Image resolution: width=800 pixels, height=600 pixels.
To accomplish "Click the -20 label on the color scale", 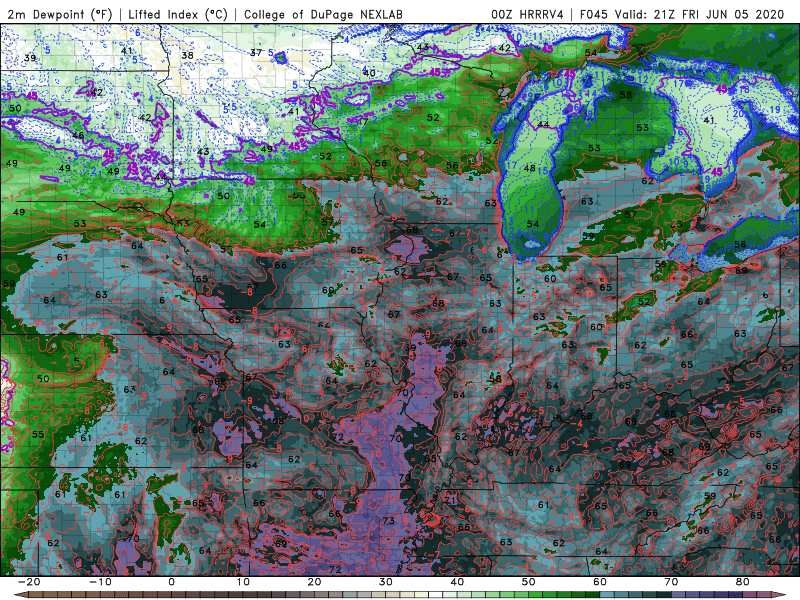I will (x=29, y=582).
